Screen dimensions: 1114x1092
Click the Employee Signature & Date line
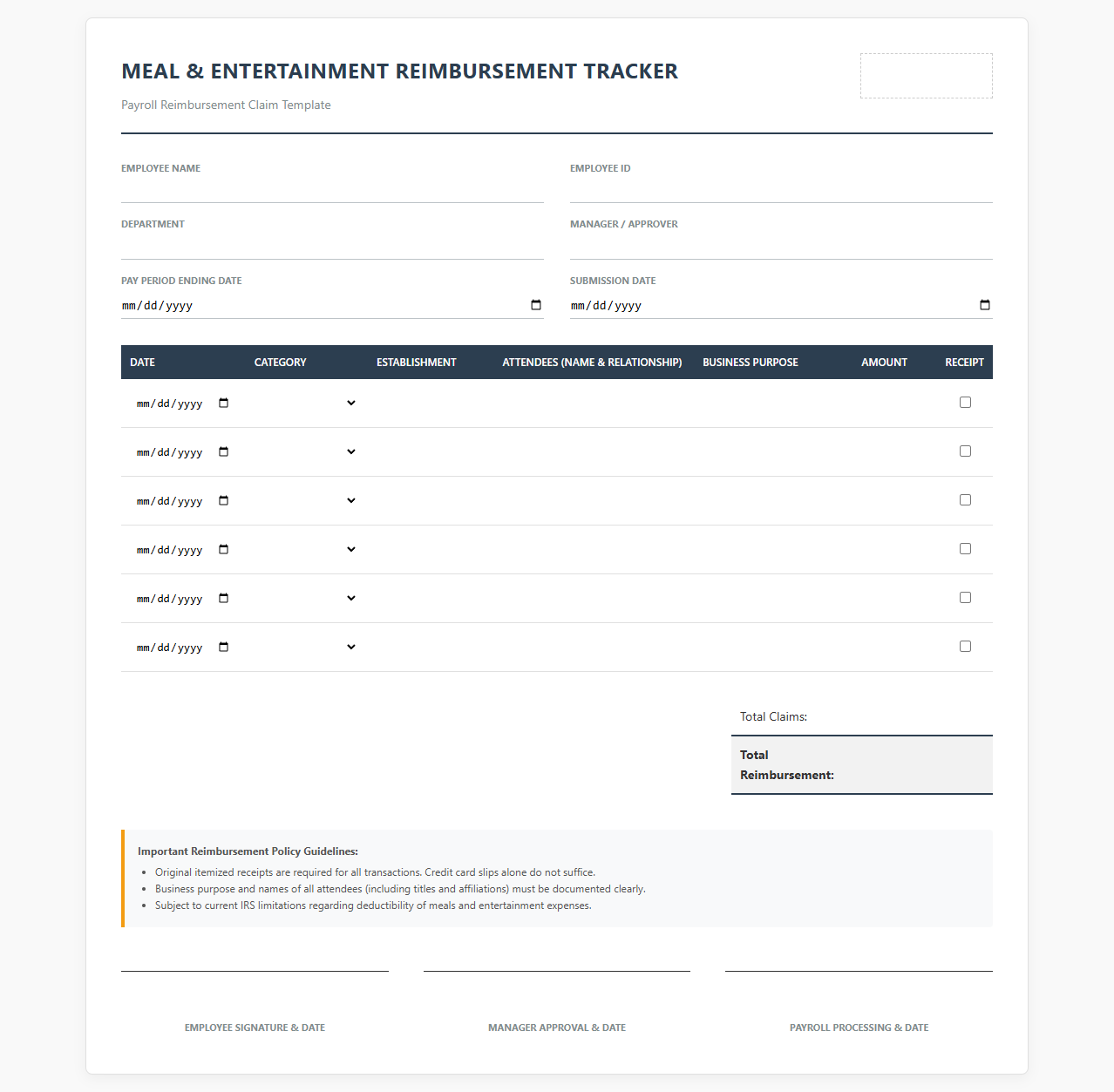point(255,971)
